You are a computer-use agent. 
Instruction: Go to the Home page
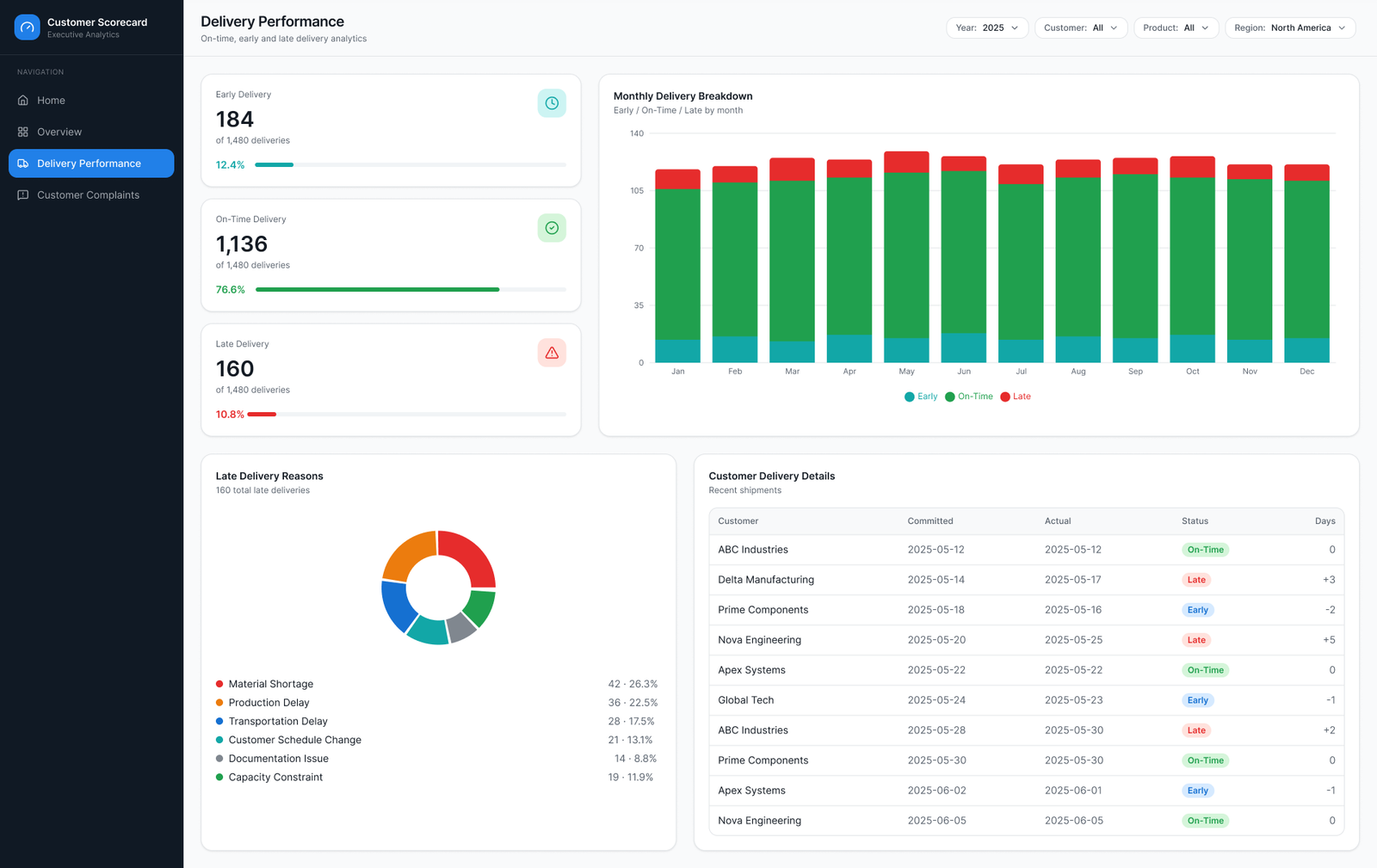point(91,101)
